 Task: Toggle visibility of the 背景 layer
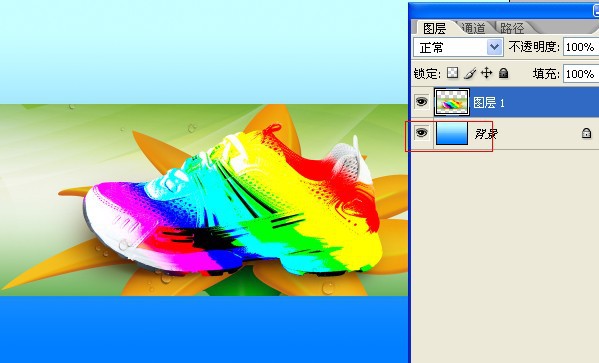[422, 133]
